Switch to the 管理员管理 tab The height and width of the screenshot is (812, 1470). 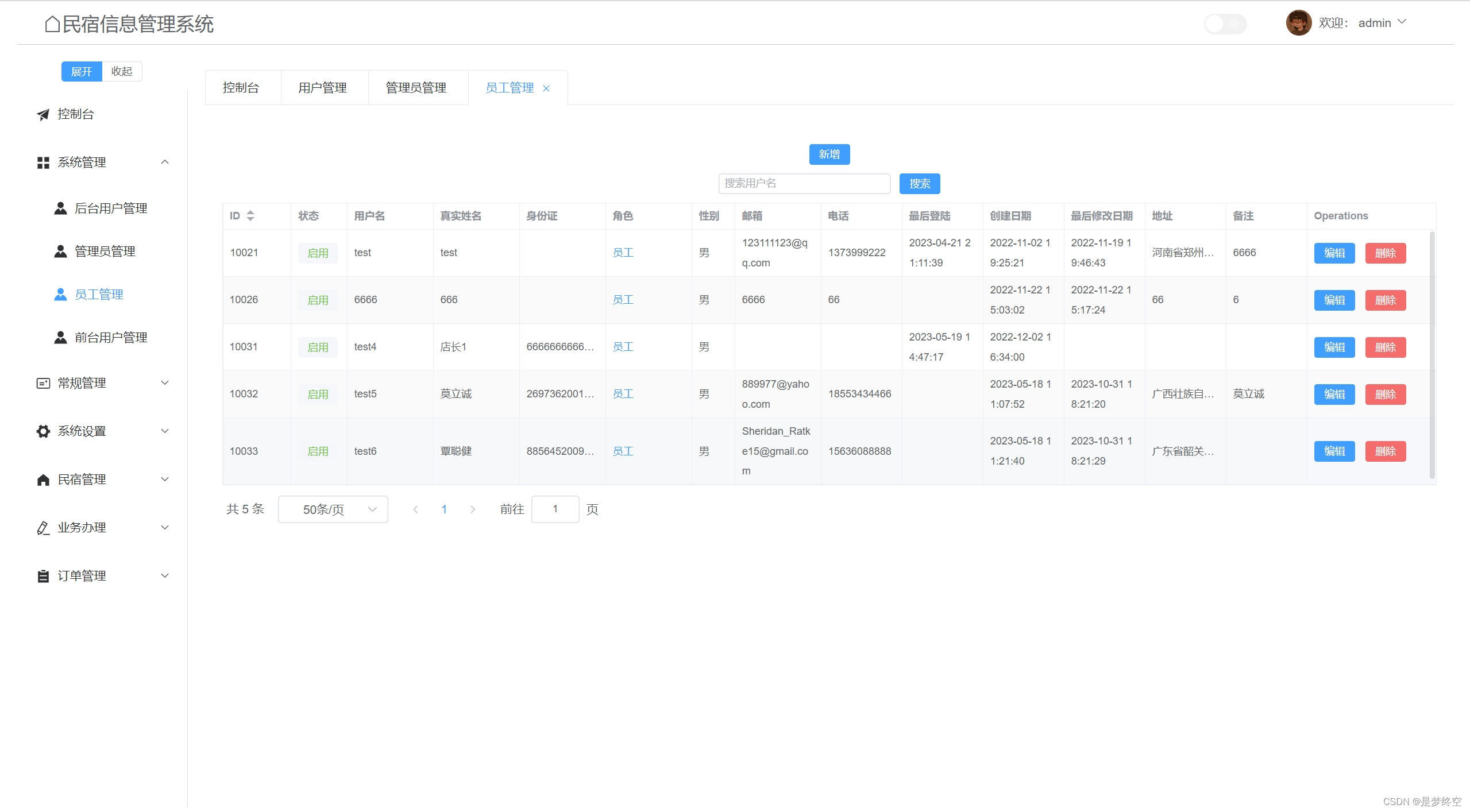[x=417, y=88]
